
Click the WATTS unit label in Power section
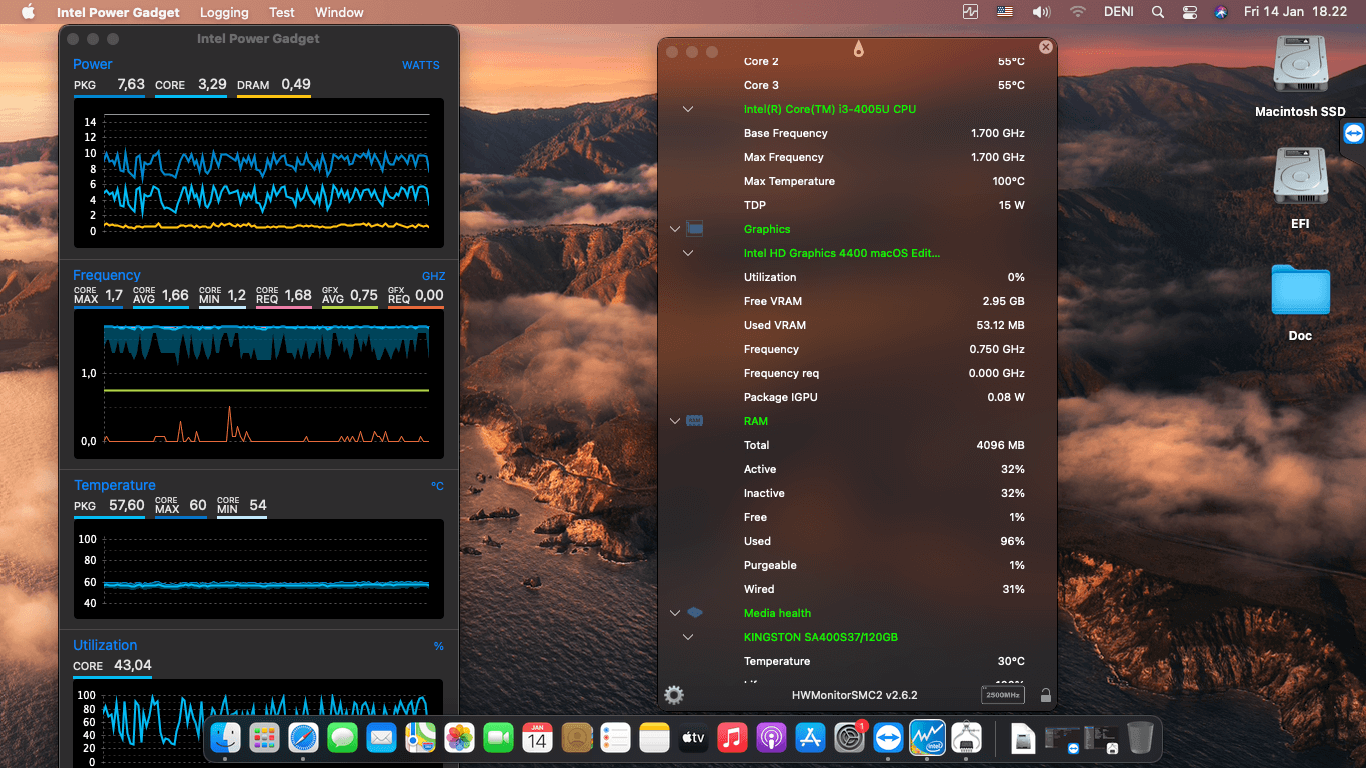421,65
